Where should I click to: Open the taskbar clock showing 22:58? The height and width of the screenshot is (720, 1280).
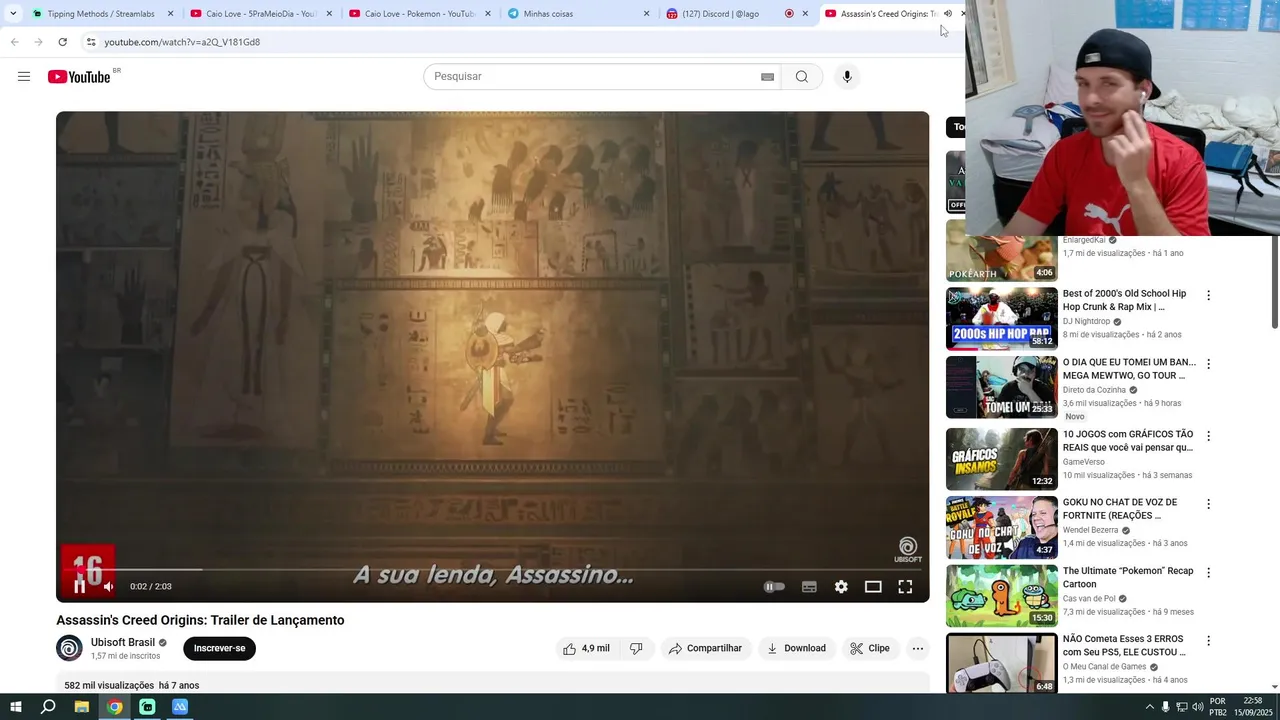[x=1252, y=707]
